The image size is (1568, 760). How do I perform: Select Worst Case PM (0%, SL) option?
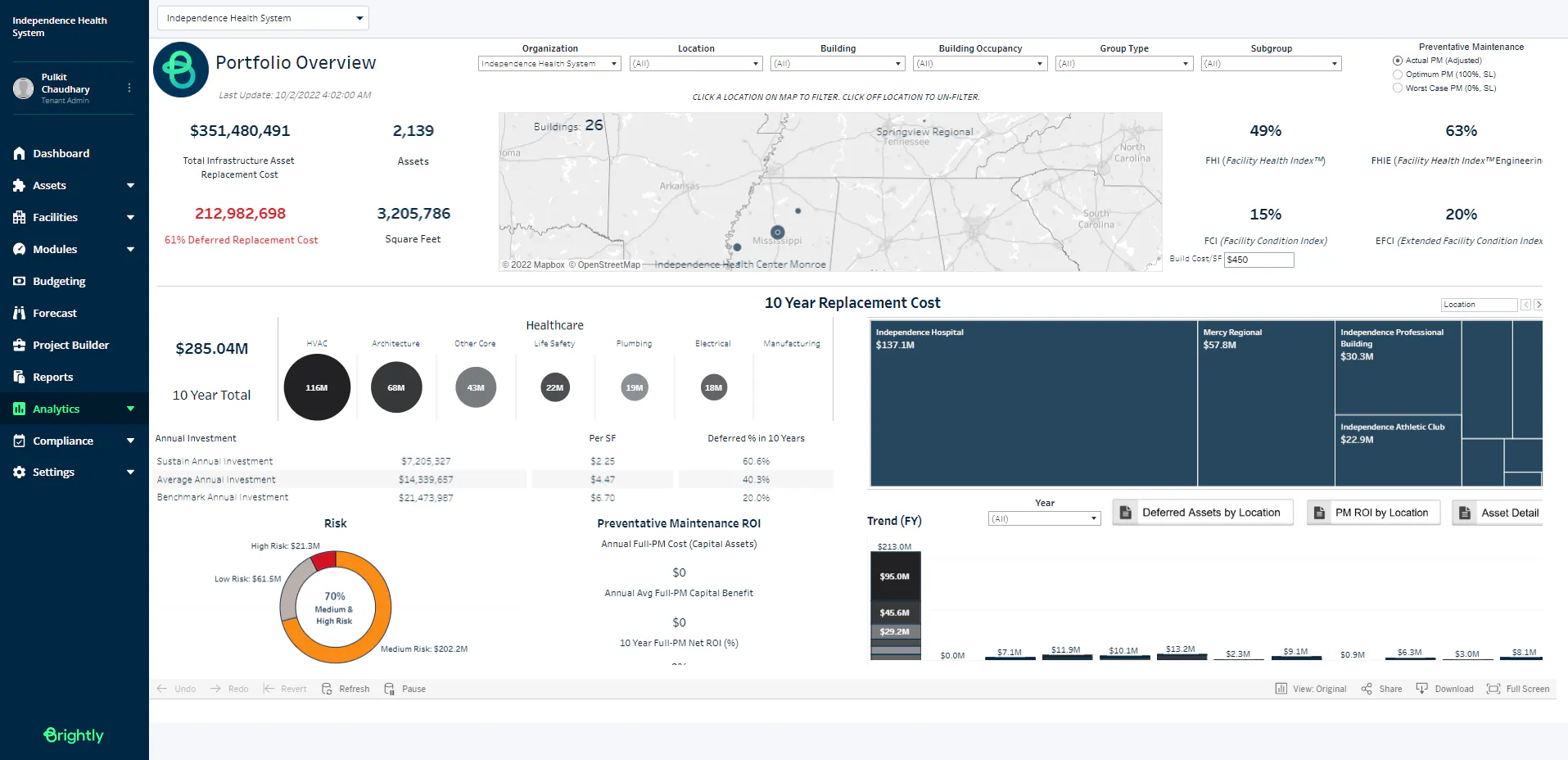pyautogui.click(x=1398, y=88)
